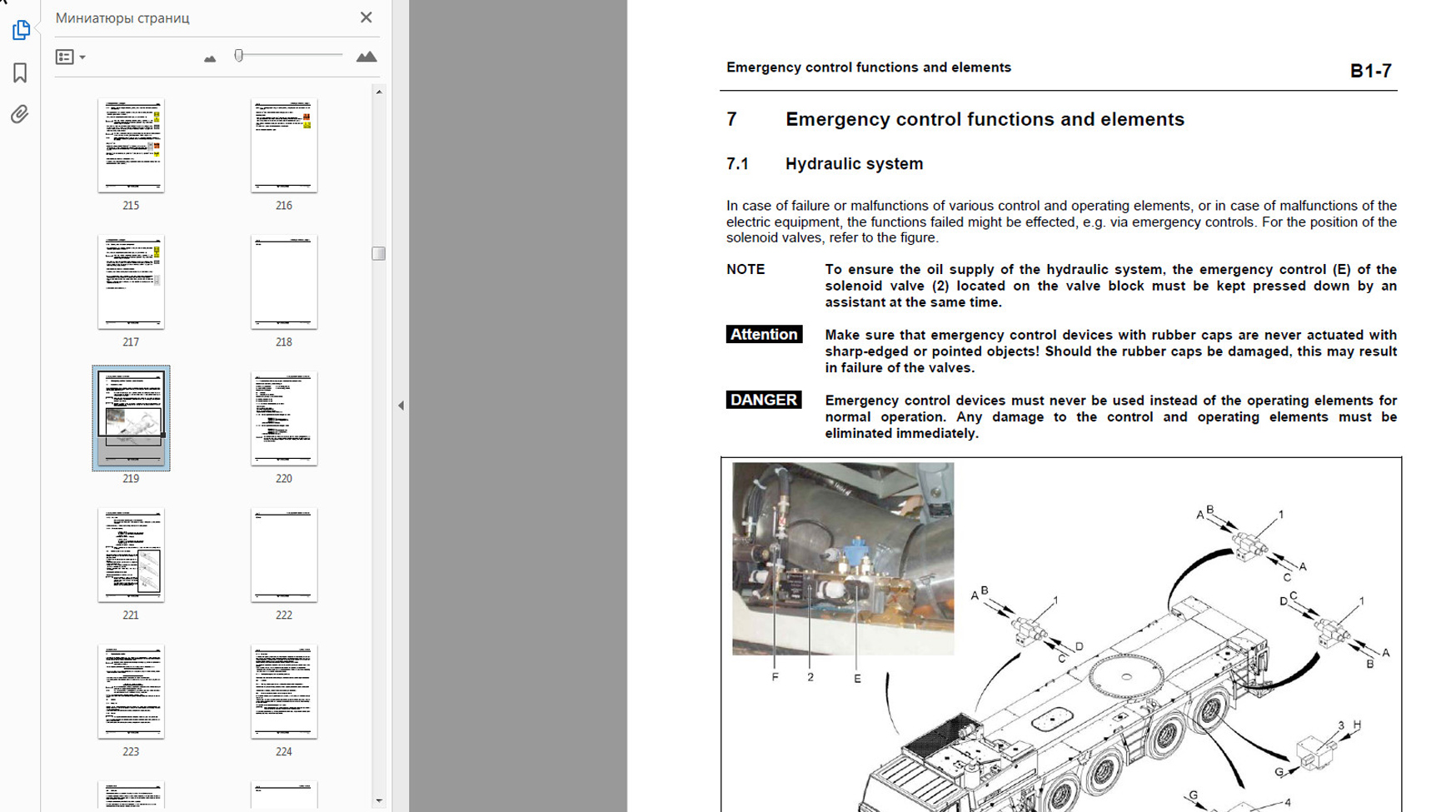Image resolution: width=1456 pixels, height=812 pixels.
Task: Open page 216 thumbnail
Action: click(284, 146)
